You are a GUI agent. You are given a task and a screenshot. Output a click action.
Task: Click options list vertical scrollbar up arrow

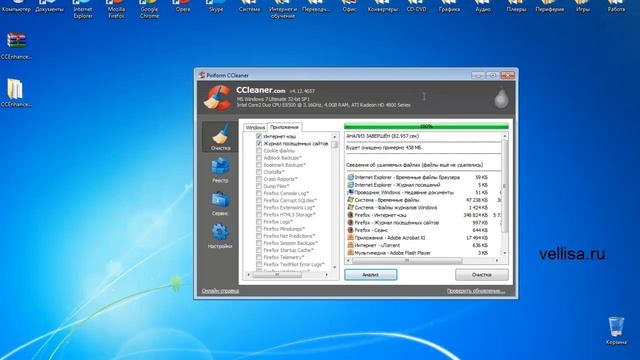pos(335,136)
